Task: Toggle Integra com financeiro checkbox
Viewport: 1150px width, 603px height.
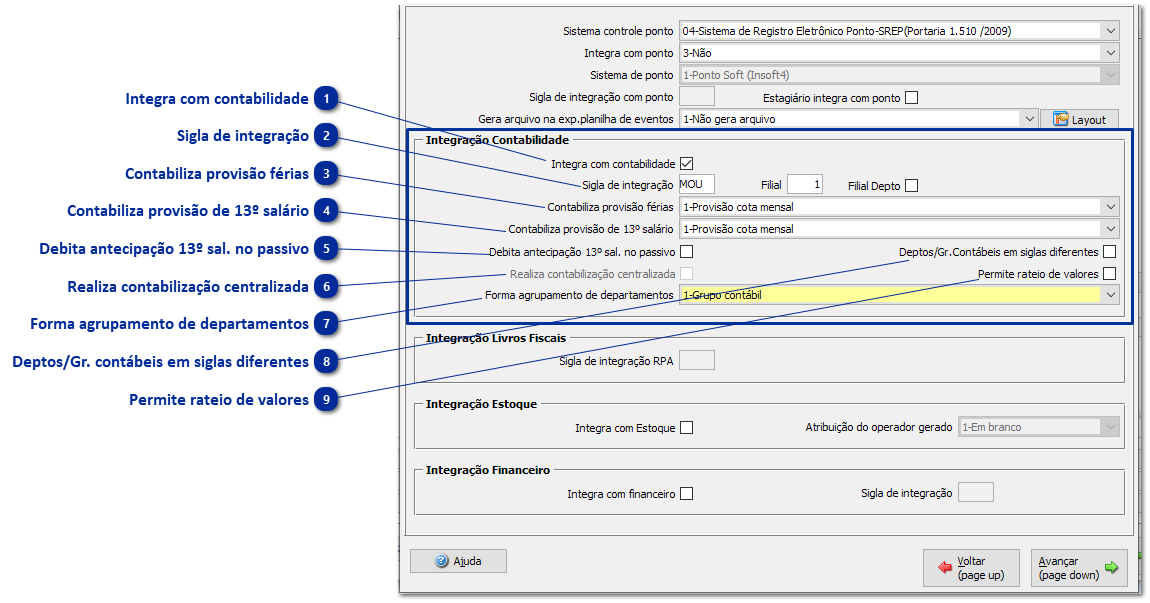Action: 686,494
